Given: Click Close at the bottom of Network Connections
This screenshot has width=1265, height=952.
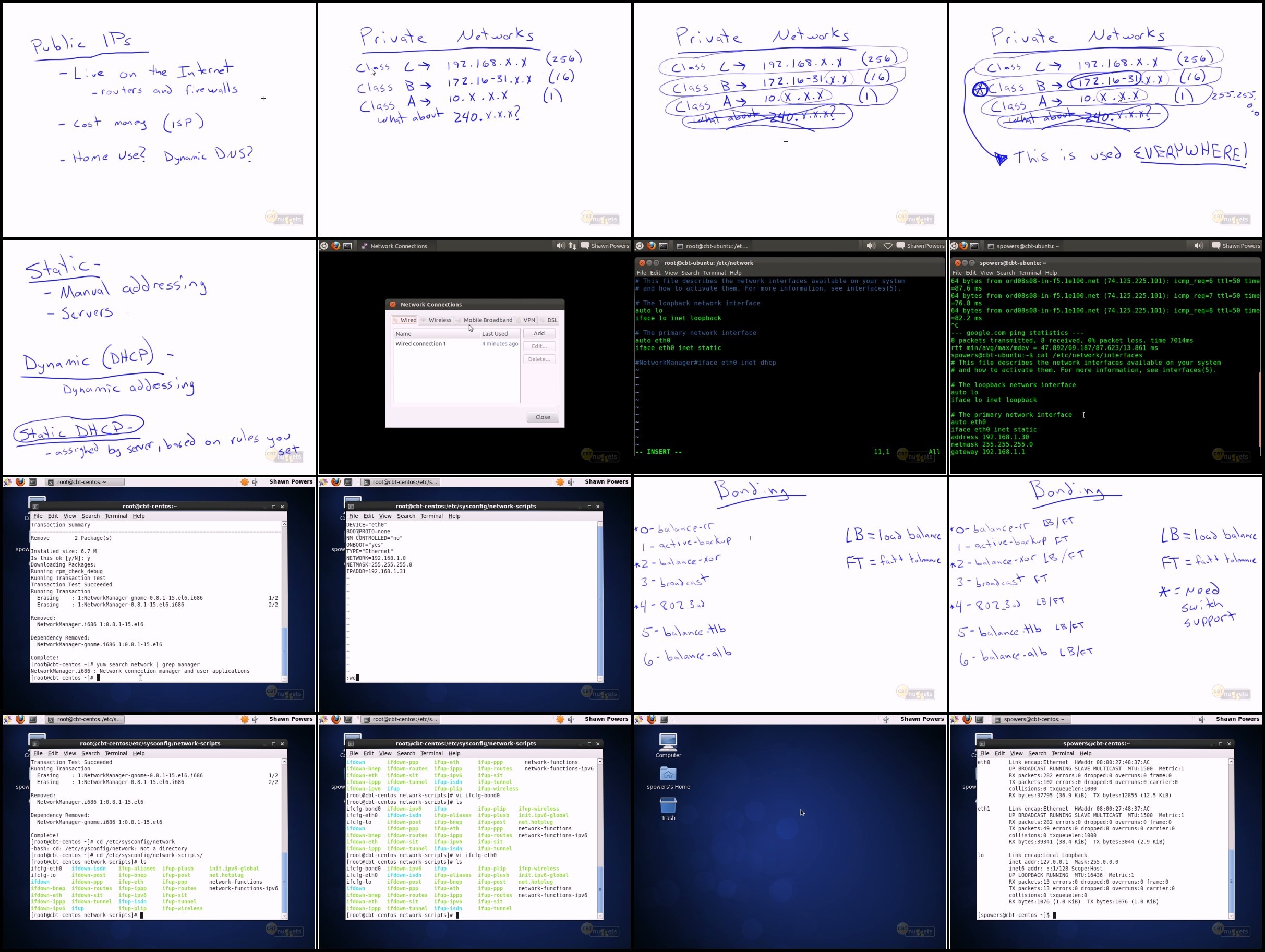Looking at the screenshot, I should tap(543, 417).
